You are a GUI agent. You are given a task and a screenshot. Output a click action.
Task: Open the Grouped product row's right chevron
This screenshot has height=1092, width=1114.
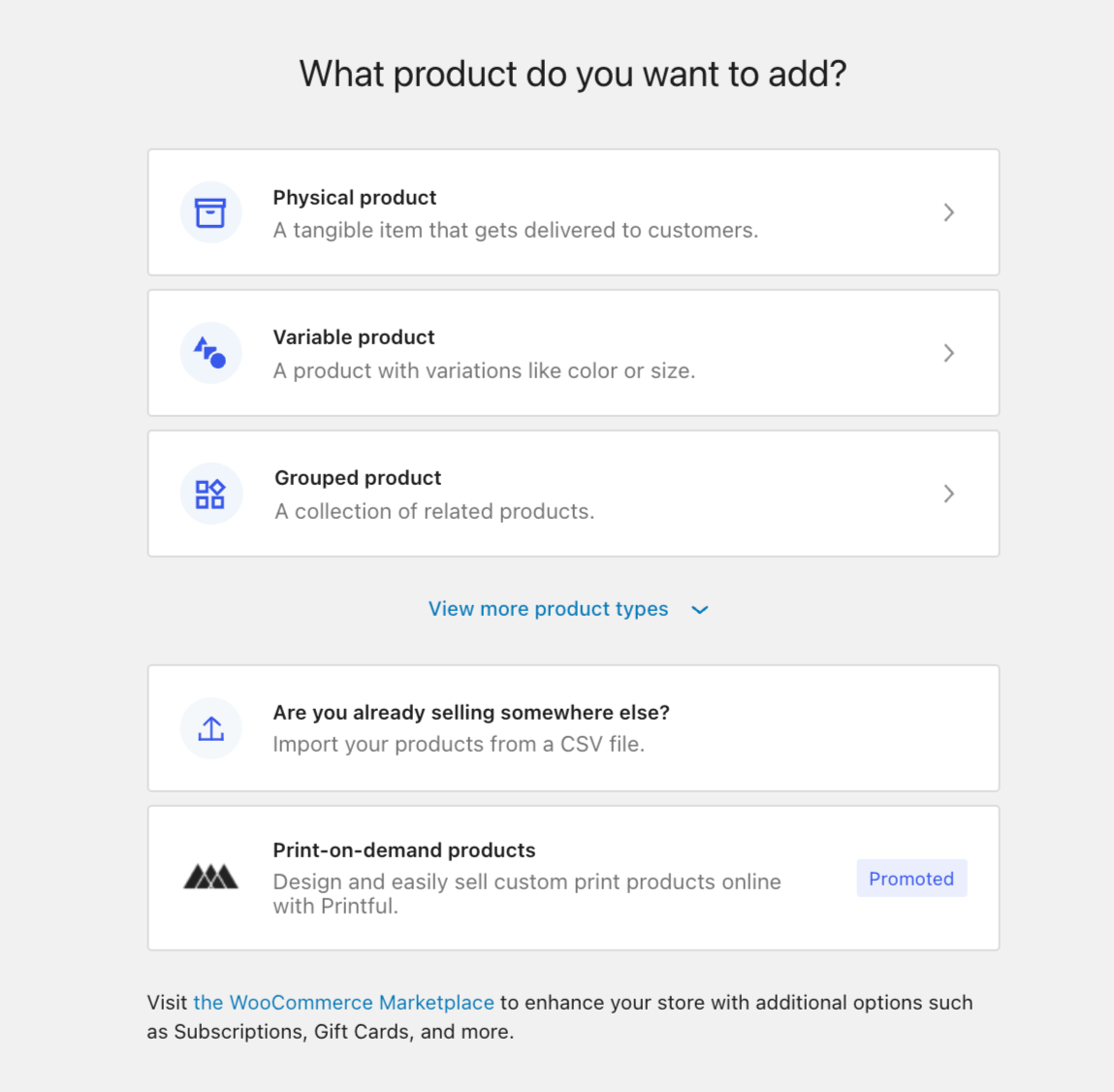949,494
